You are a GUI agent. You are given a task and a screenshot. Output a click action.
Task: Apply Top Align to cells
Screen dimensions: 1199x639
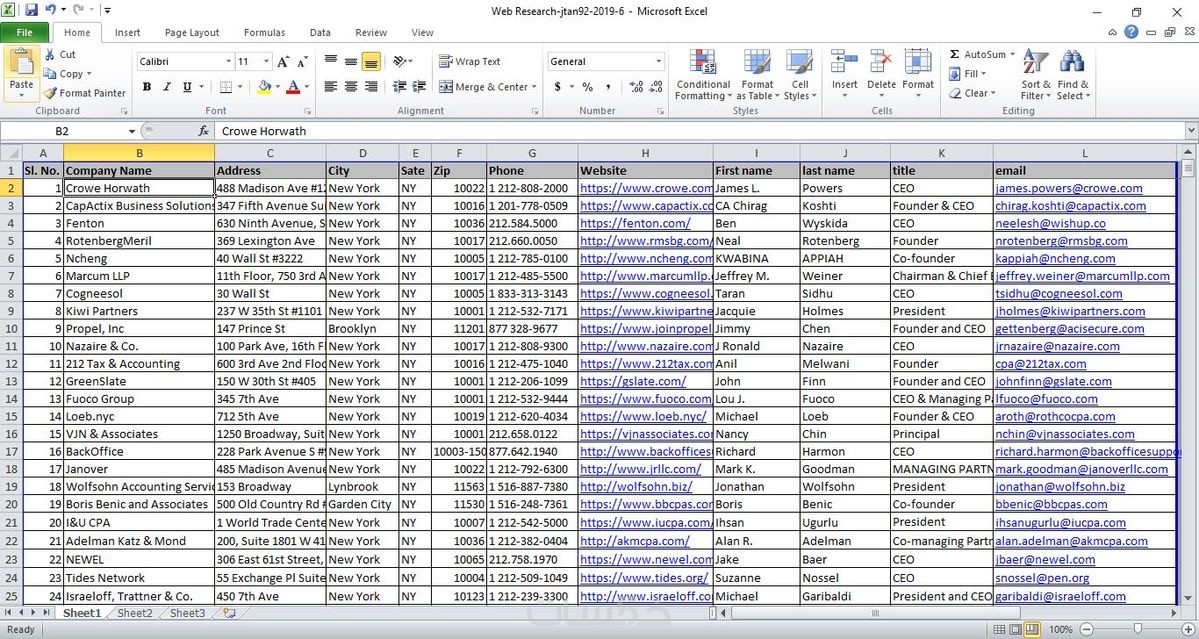click(330, 61)
